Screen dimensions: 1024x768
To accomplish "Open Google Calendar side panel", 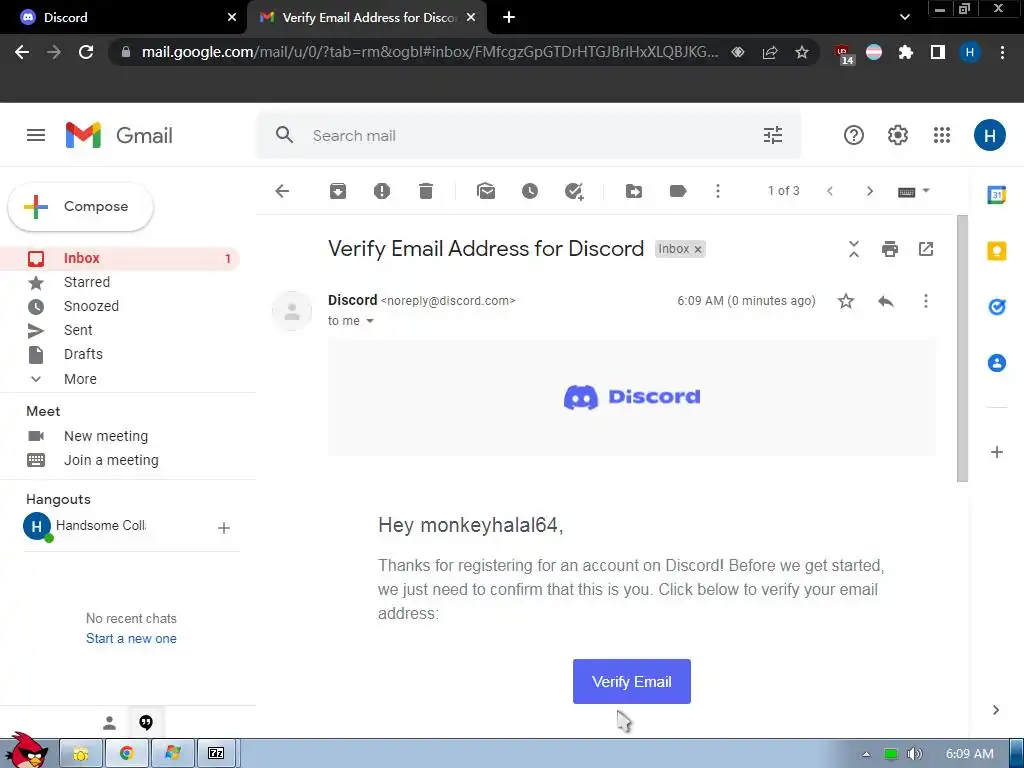I will pos(997,195).
